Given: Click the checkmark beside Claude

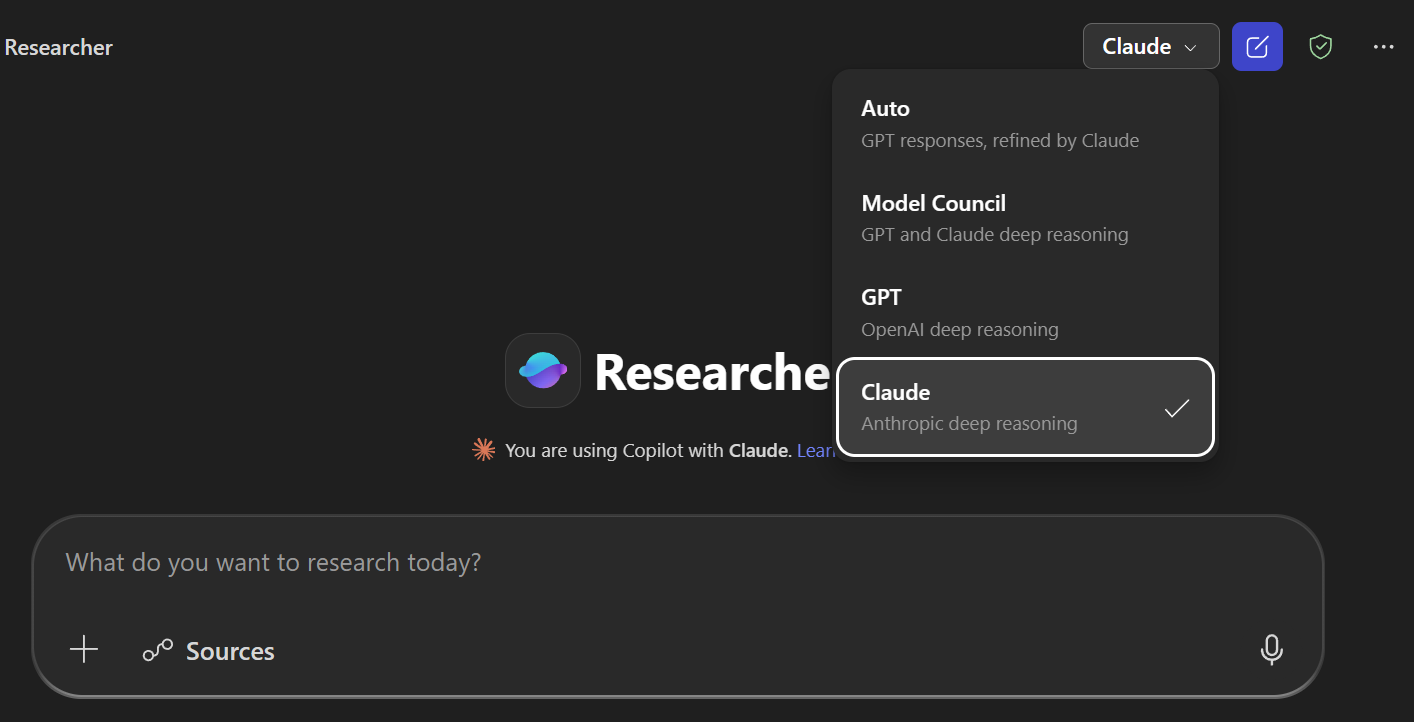Looking at the screenshot, I should (x=1178, y=407).
